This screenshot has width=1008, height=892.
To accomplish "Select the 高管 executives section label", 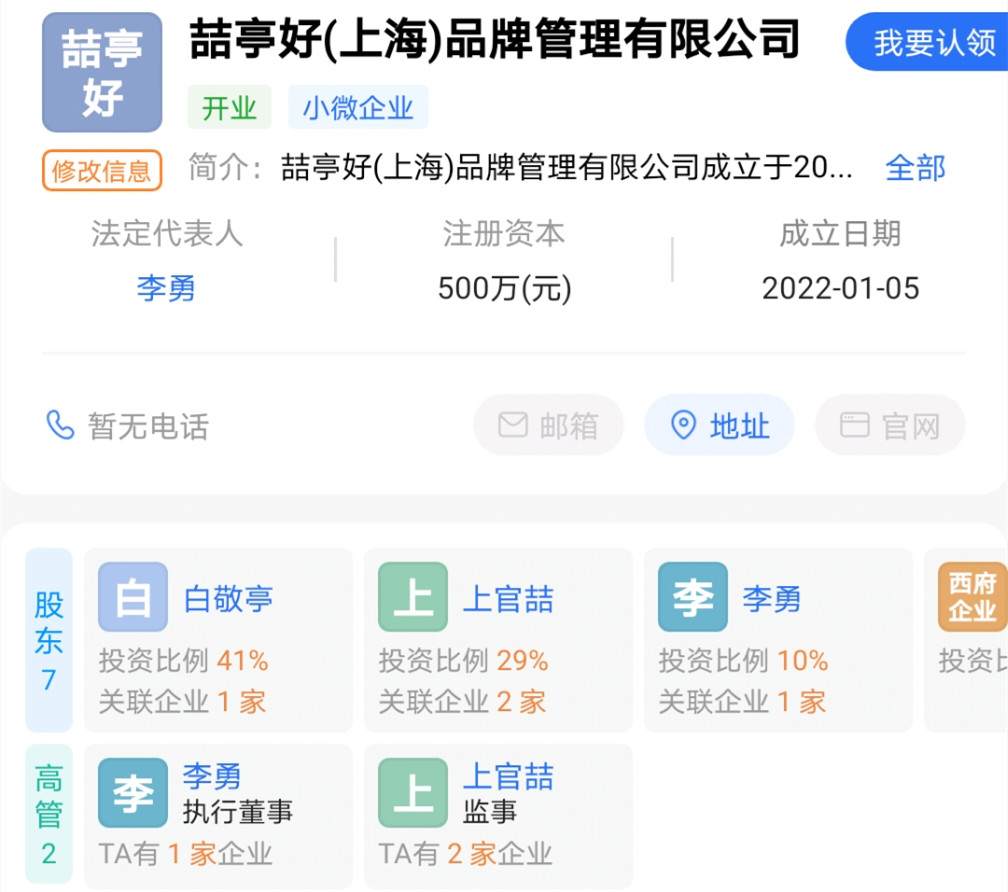I will 49,808.
